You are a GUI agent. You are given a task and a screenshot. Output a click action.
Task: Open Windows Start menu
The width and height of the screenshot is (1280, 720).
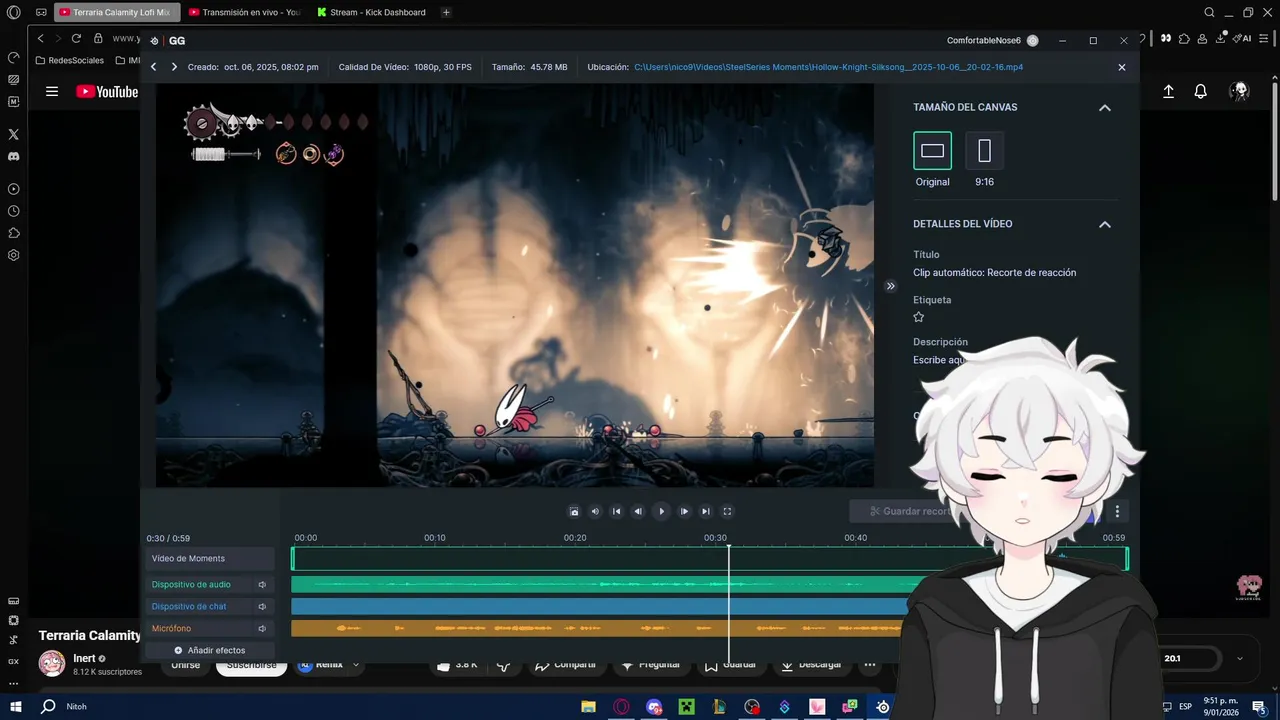[x=15, y=706]
